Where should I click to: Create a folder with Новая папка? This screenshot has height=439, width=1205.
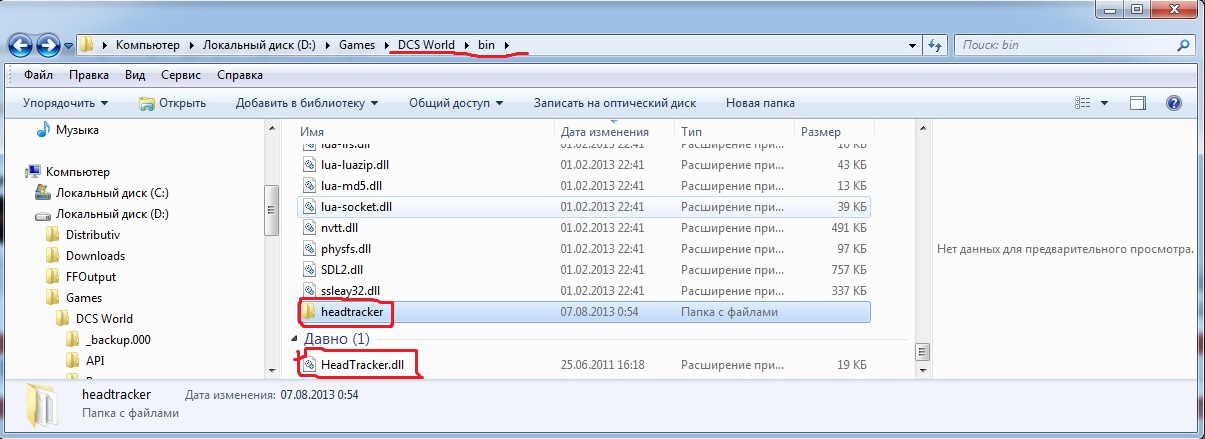[x=760, y=103]
